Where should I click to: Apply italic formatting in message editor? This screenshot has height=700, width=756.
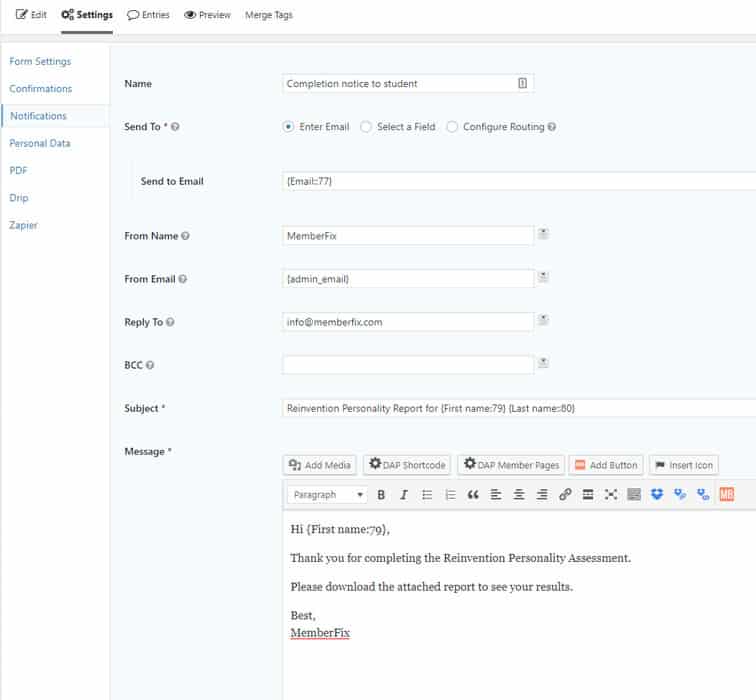(404, 495)
